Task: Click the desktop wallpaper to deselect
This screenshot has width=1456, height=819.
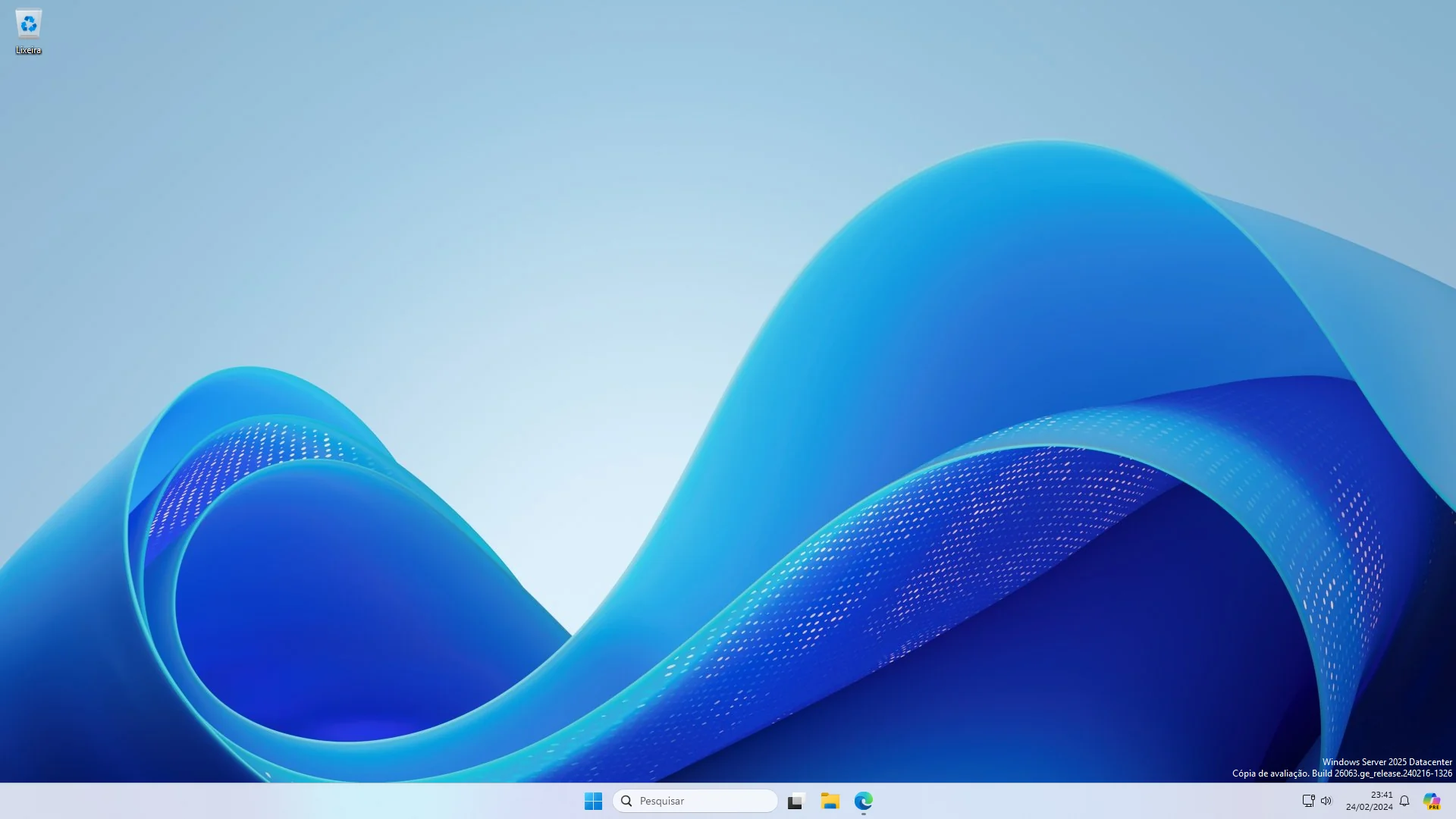Action: [x=455, y=303]
